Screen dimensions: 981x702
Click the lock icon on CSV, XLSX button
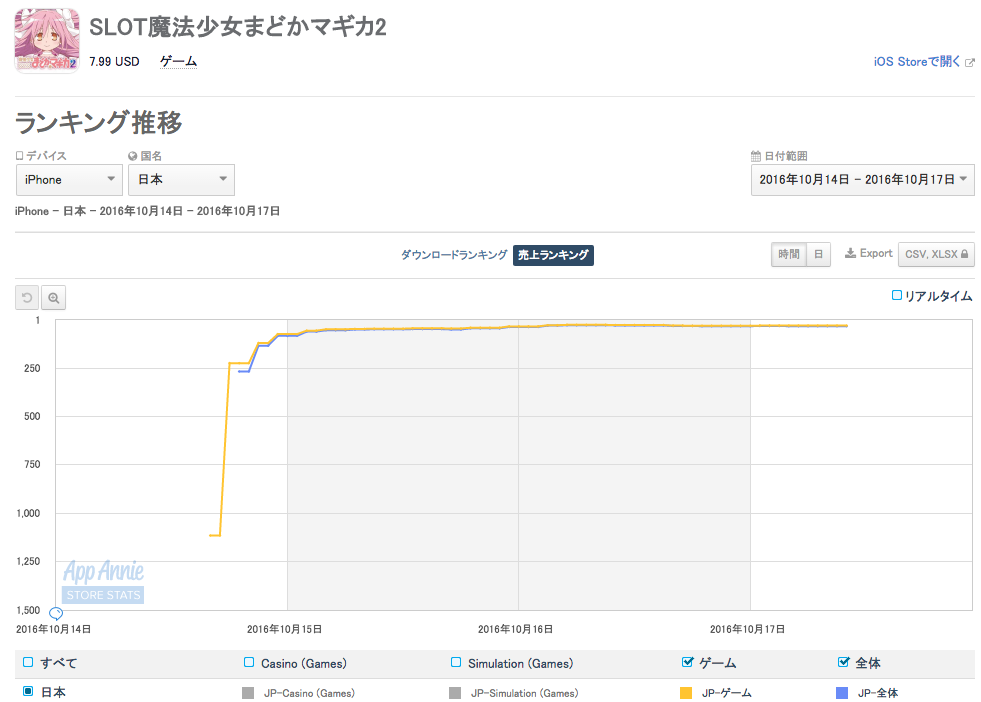[964, 254]
